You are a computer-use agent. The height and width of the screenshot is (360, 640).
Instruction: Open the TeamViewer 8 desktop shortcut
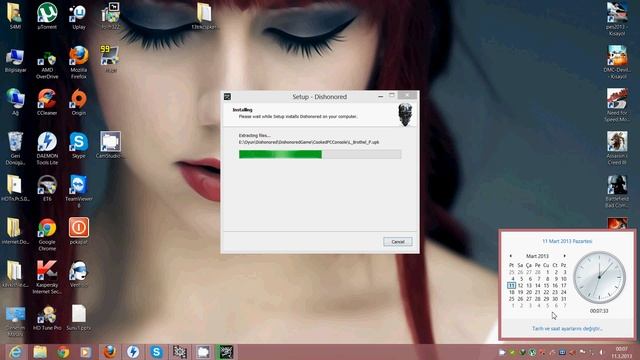click(78, 191)
